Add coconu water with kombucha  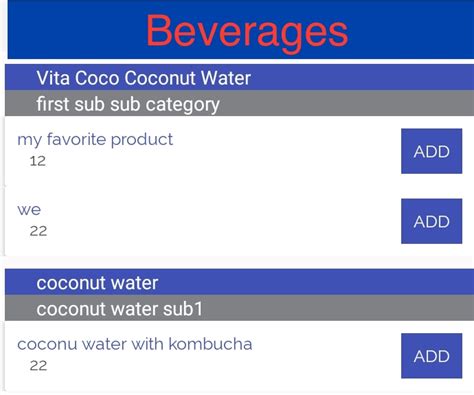click(431, 356)
